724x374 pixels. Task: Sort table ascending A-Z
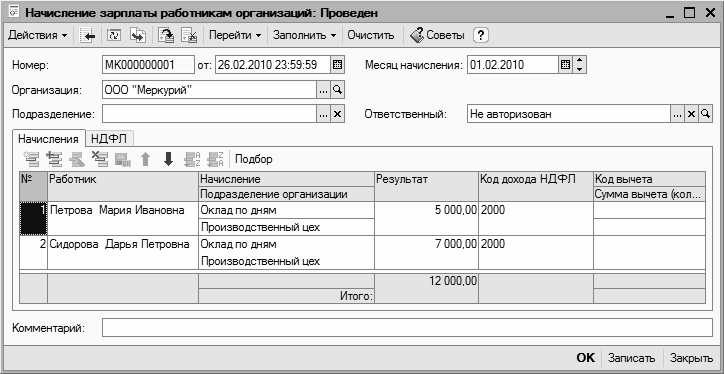tap(191, 159)
